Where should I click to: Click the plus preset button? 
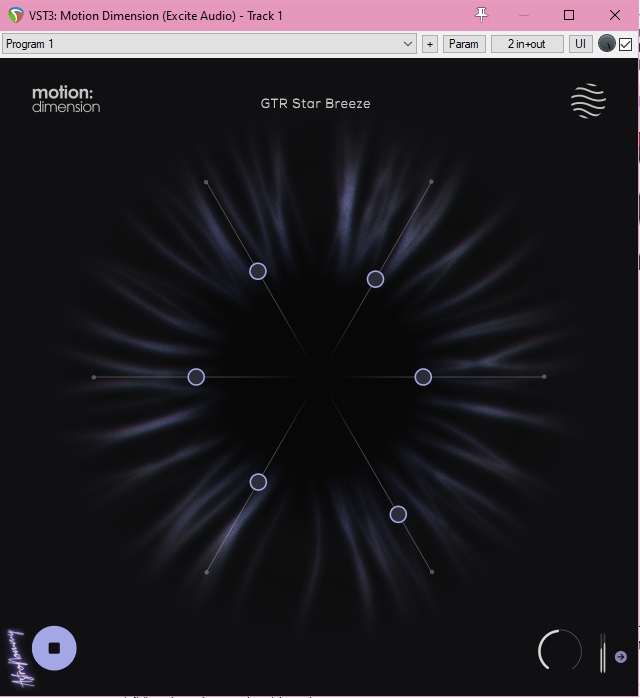pyautogui.click(x=429, y=44)
